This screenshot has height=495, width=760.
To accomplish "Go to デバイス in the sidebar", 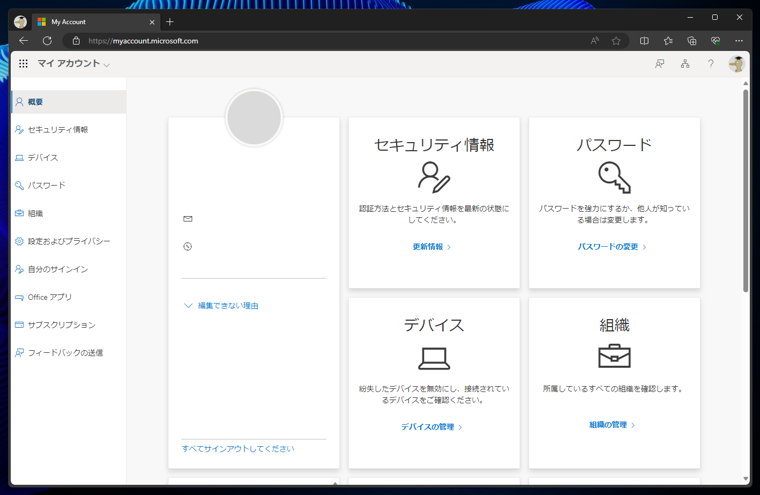I will (69, 158).
